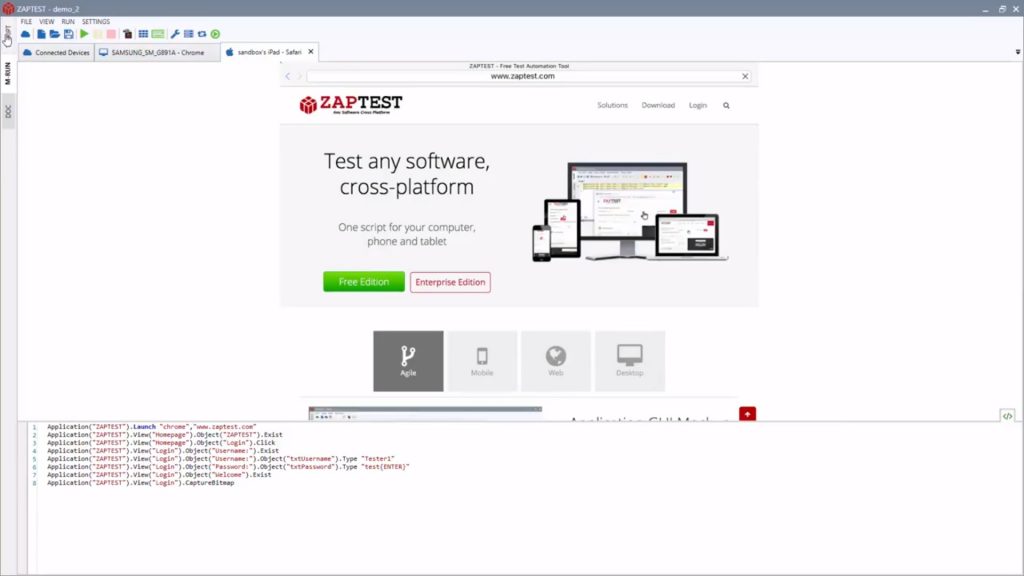Open the wrench tools icon

click(x=175, y=34)
